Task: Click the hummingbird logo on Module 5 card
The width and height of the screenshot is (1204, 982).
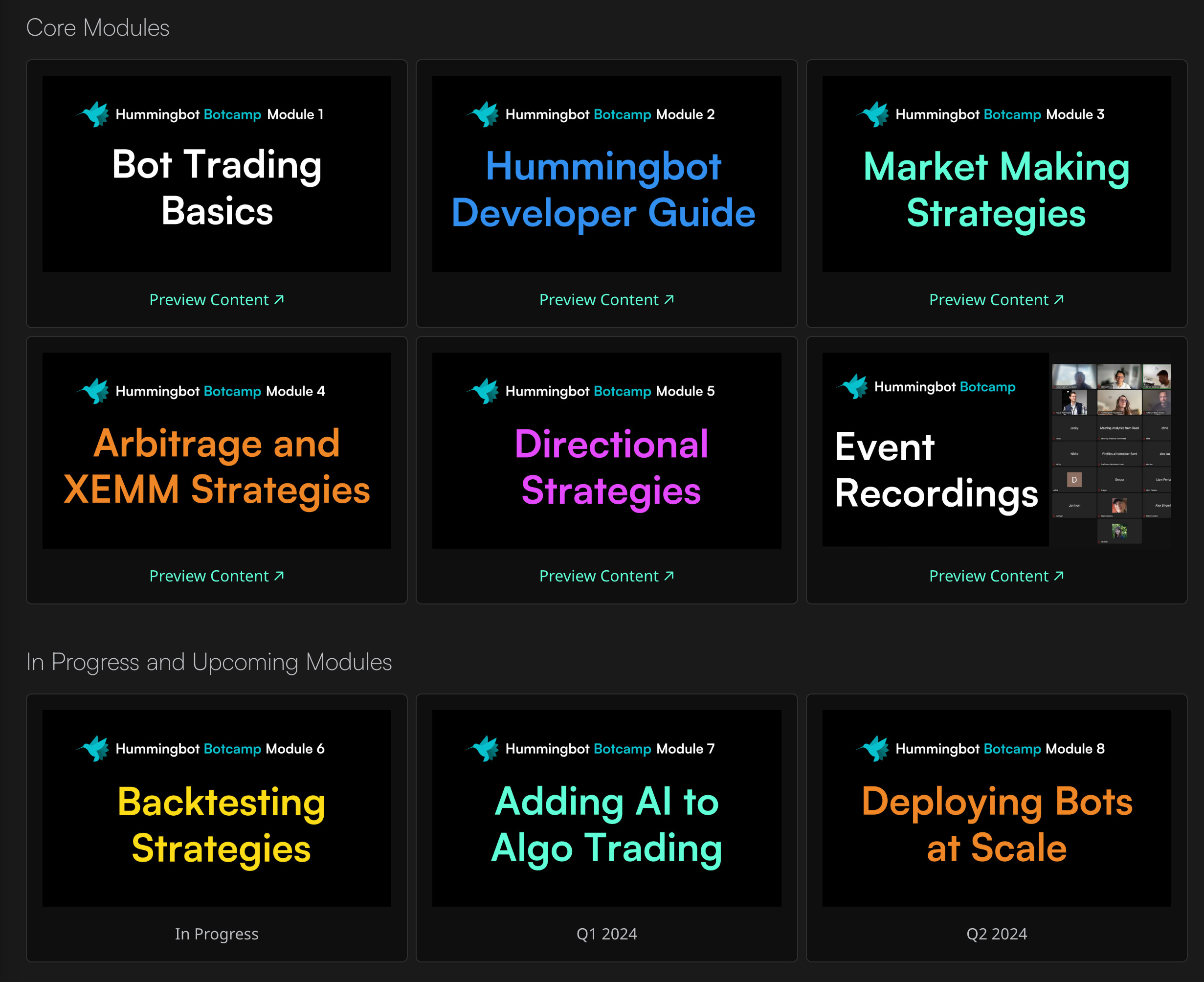Action: coord(484,391)
